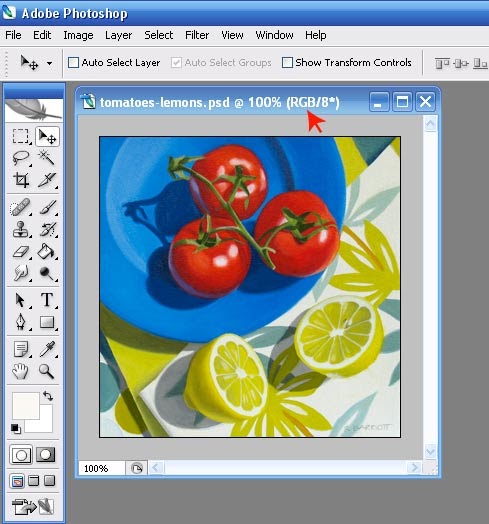
Task: Reset default foreground and background colors
Action: [15, 428]
